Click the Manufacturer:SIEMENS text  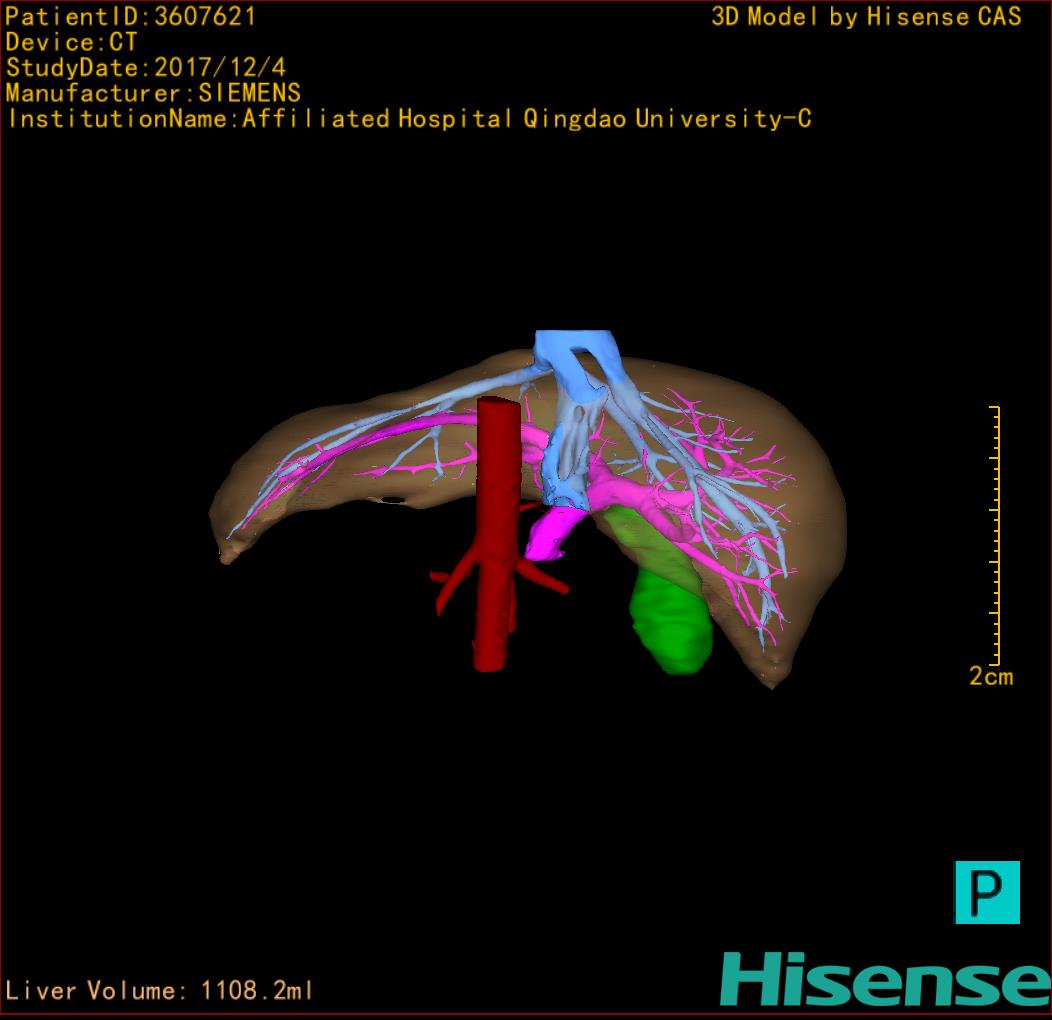(154, 93)
